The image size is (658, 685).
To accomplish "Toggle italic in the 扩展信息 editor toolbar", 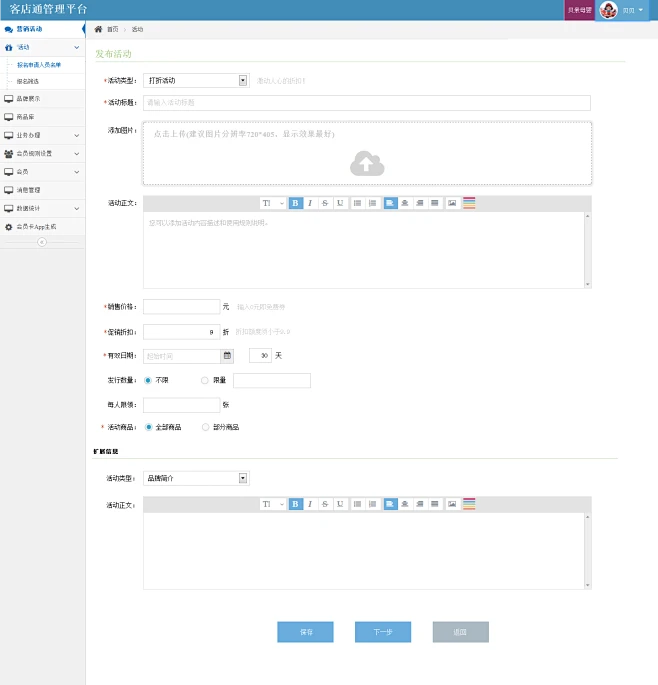I will (310, 504).
